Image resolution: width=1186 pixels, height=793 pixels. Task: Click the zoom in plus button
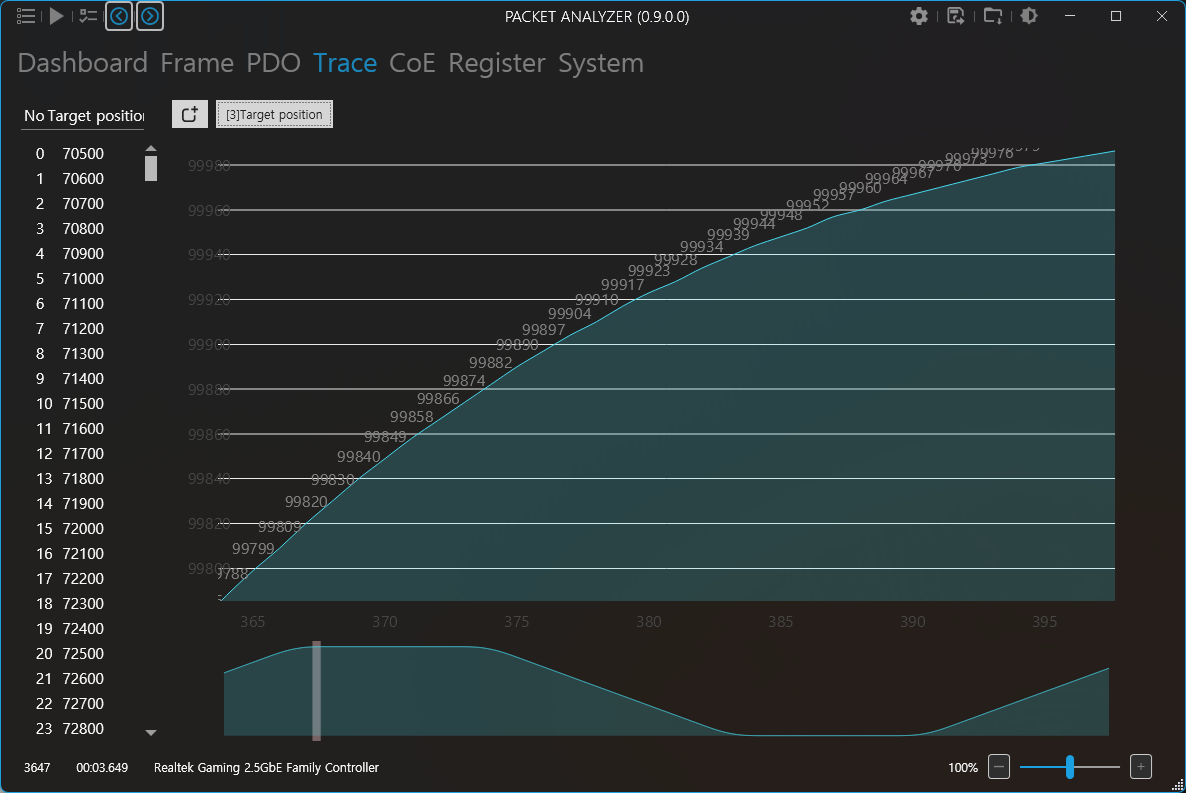[x=1141, y=767]
